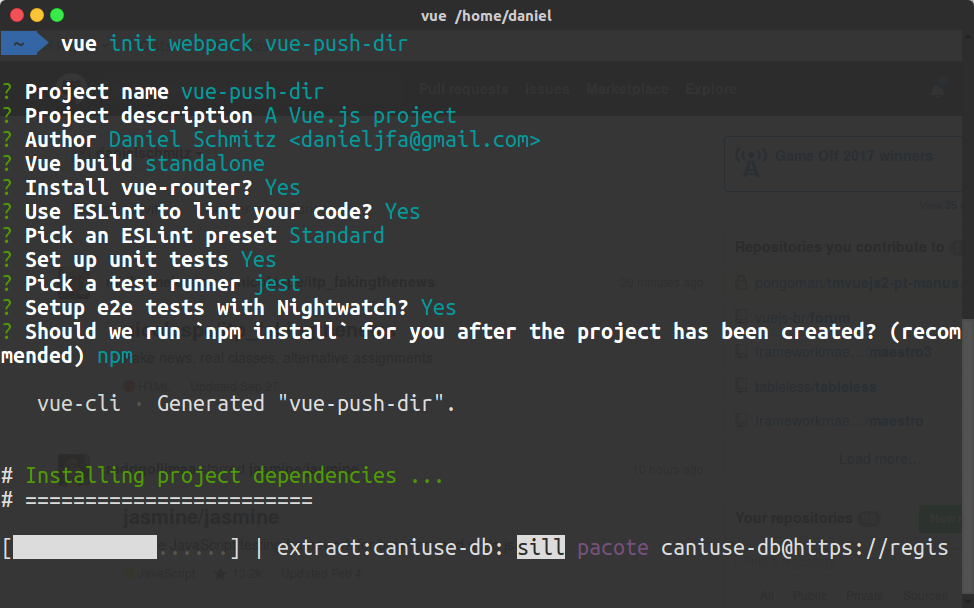This screenshot has height=608, width=974.
Task: Click the 'vue-cli' label in the Generated line
Action: (79, 404)
